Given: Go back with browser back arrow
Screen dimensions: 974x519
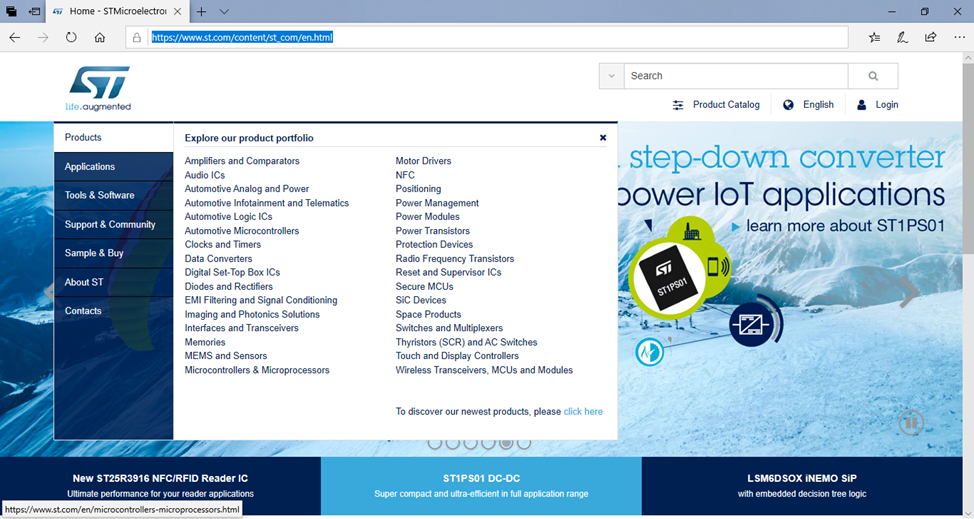Looking at the screenshot, I should click(x=15, y=37).
